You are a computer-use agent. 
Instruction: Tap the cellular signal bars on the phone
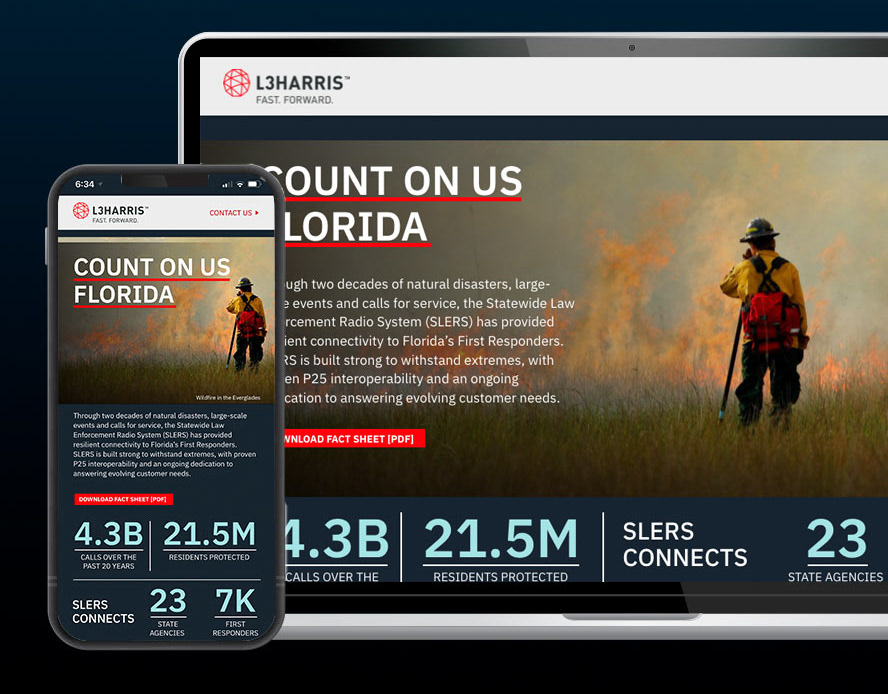(x=227, y=185)
